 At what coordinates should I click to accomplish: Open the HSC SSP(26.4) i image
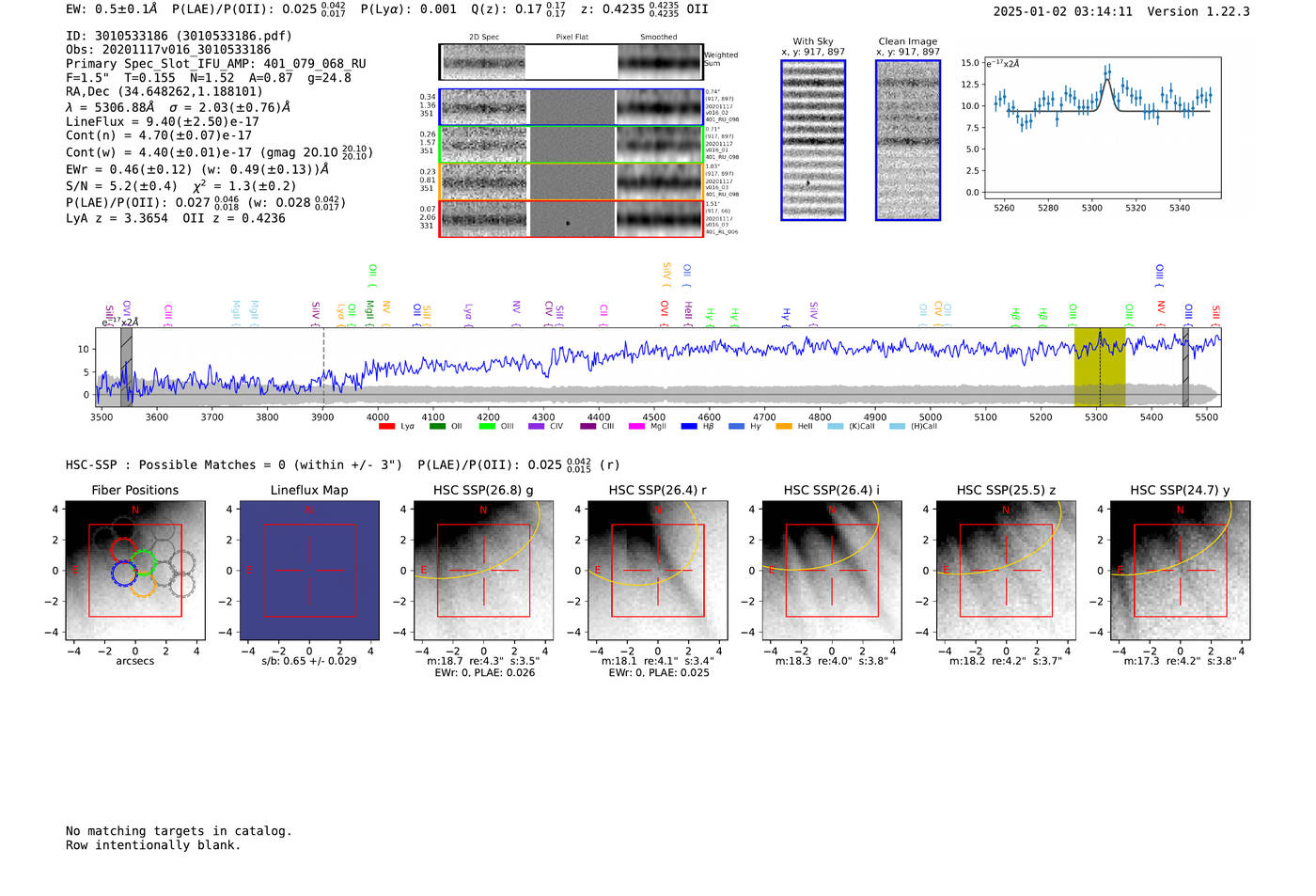click(x=832, y=570)
